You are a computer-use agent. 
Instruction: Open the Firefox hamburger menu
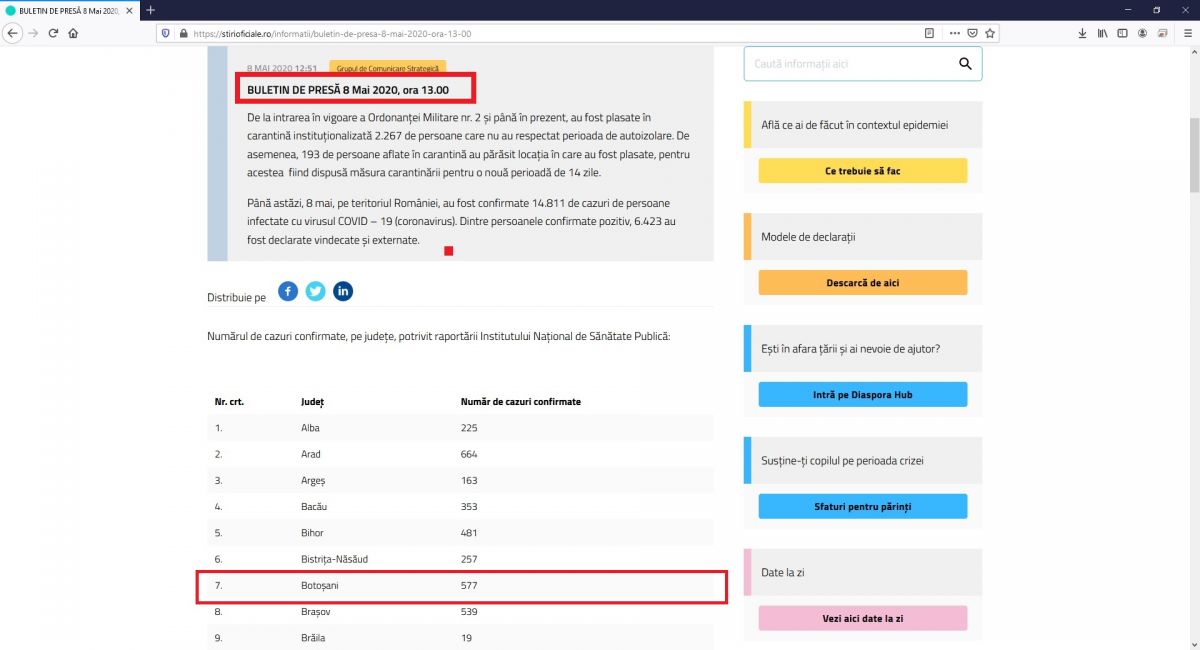pyautogui.click(x=1188, y=33)
